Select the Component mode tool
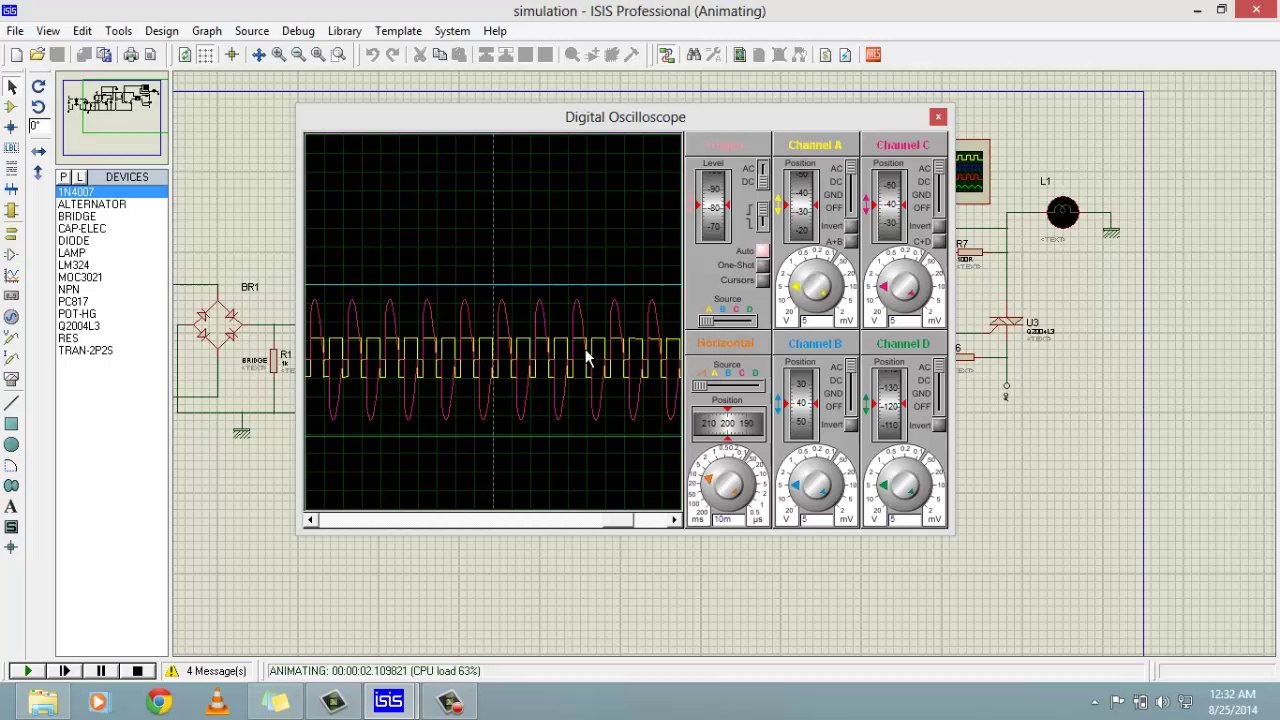Image resolution: width=1280 pixels, height=720 pixels. 11,107
